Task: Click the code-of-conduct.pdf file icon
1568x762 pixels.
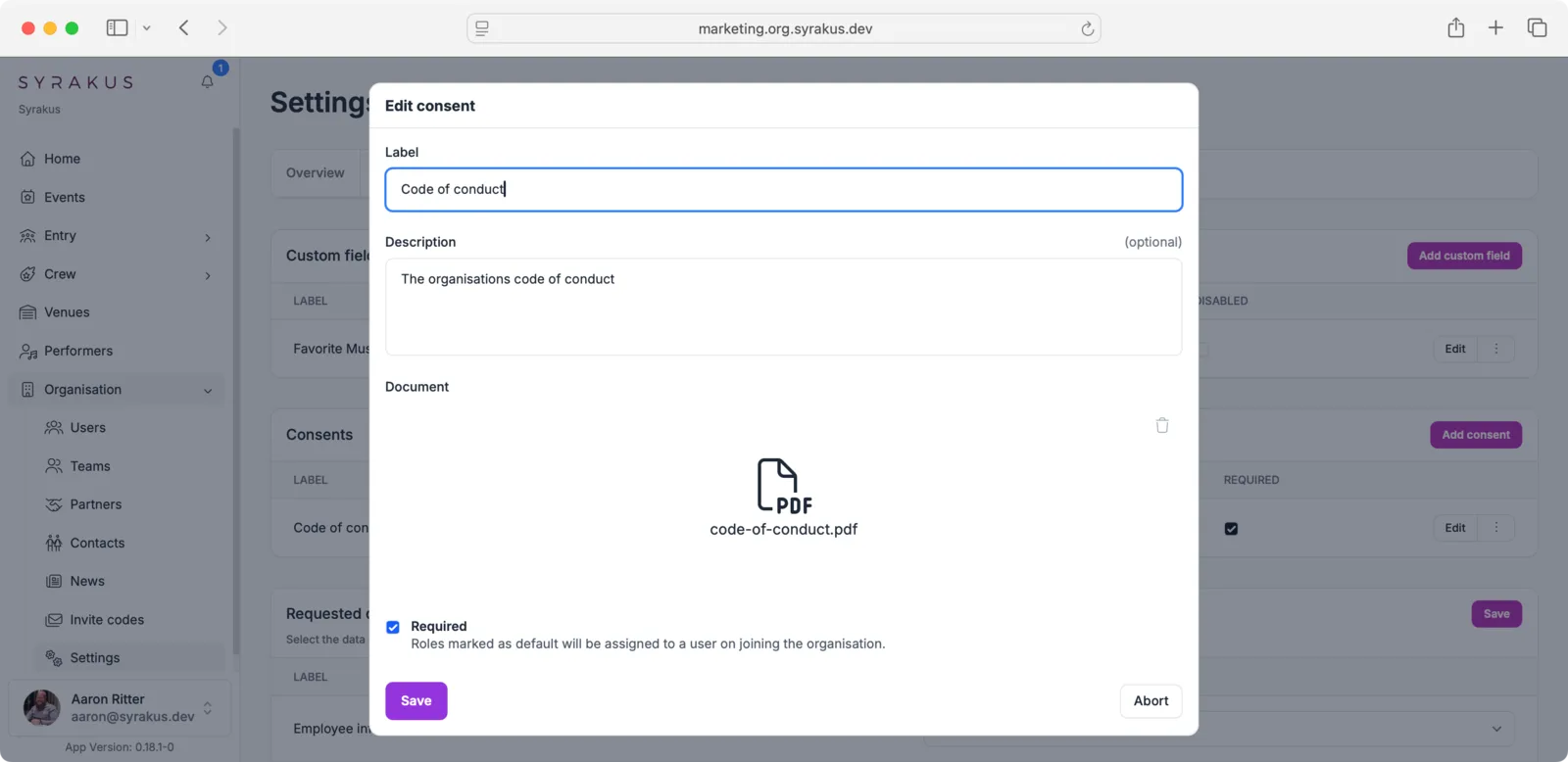Action: pos(783,486)
